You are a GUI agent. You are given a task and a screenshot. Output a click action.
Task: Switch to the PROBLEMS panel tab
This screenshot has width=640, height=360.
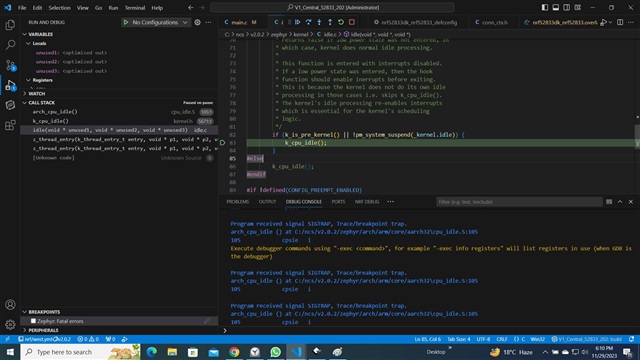point(238,202)
